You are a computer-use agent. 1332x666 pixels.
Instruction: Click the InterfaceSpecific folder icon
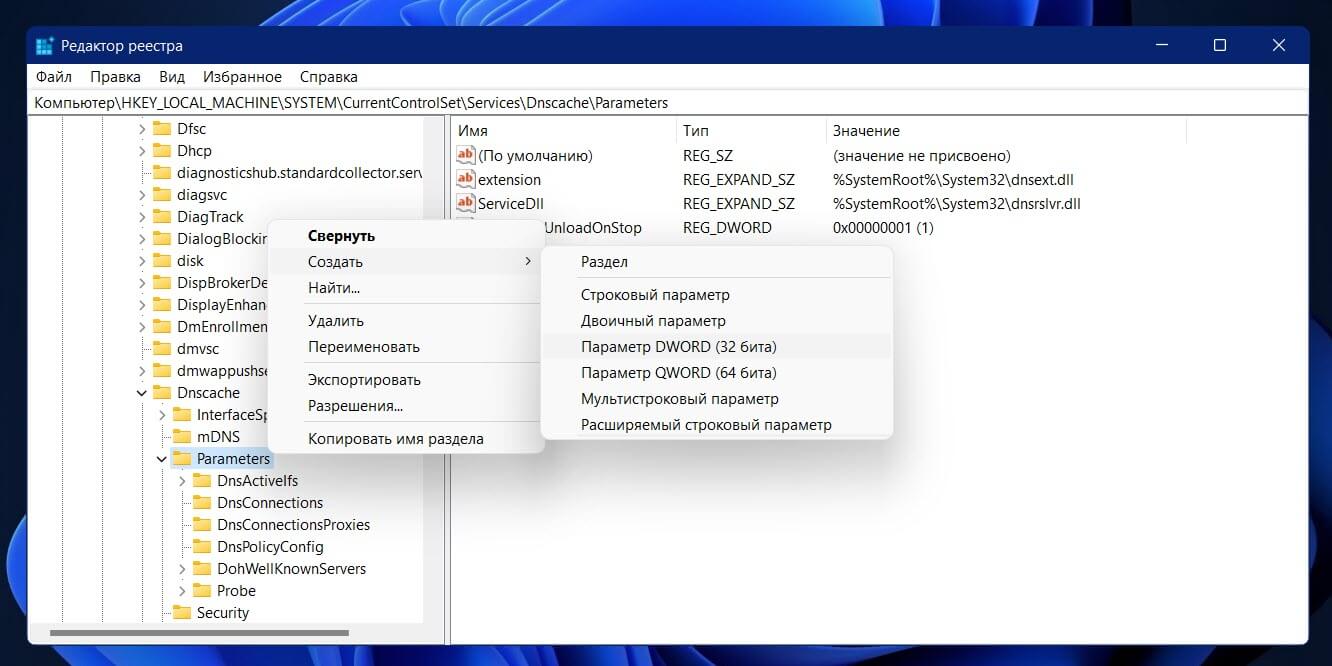182,415
